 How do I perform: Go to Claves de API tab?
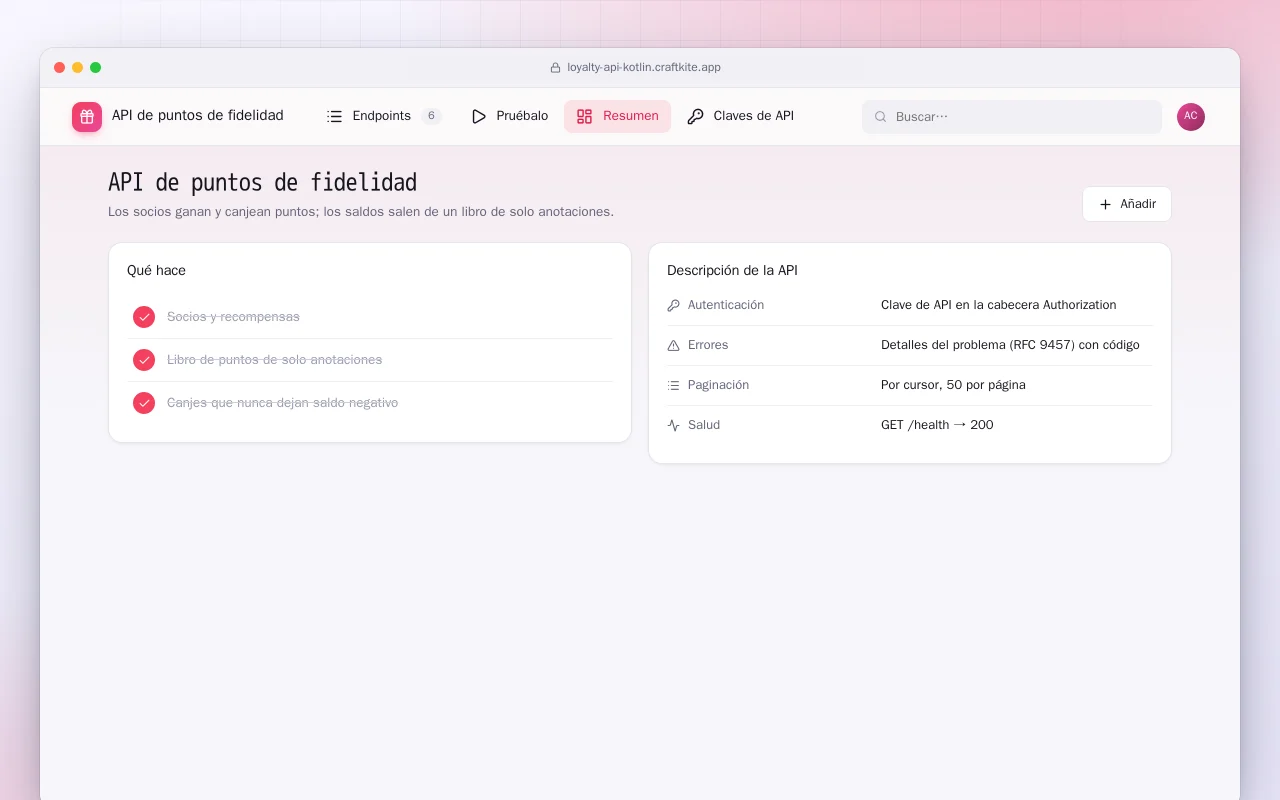740,116
